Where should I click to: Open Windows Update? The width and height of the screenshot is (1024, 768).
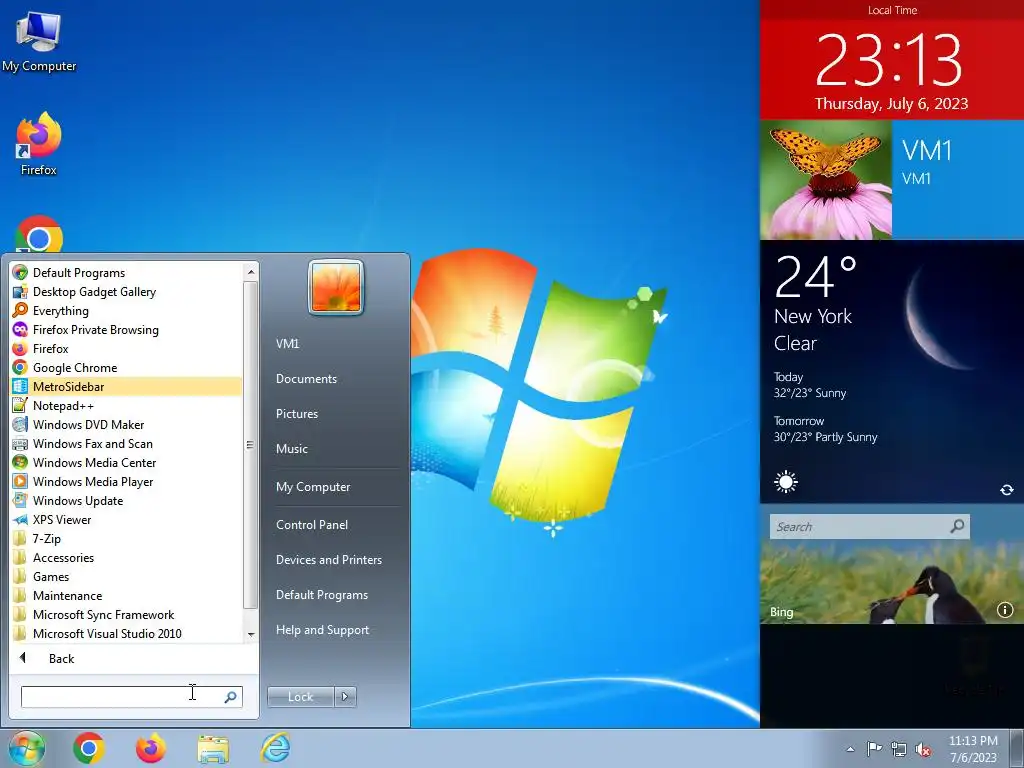(126, 500)
